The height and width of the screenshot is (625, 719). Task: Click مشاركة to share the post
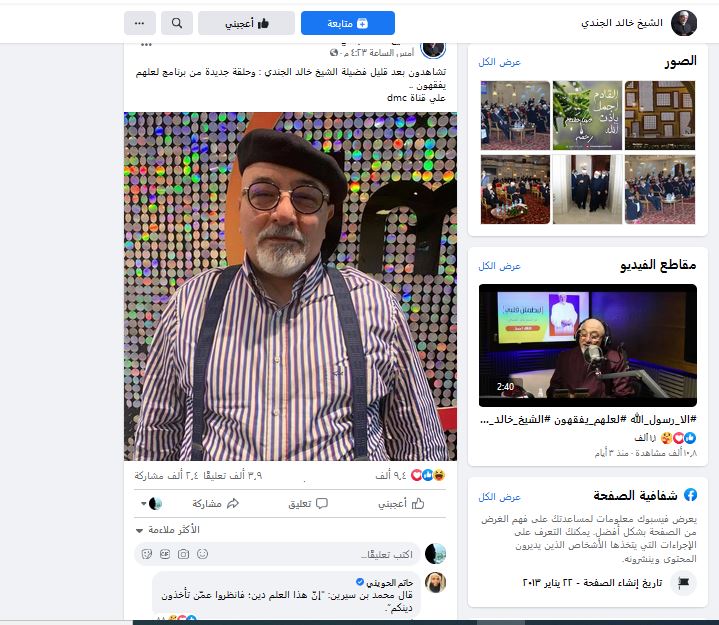[x=216, y=504]
